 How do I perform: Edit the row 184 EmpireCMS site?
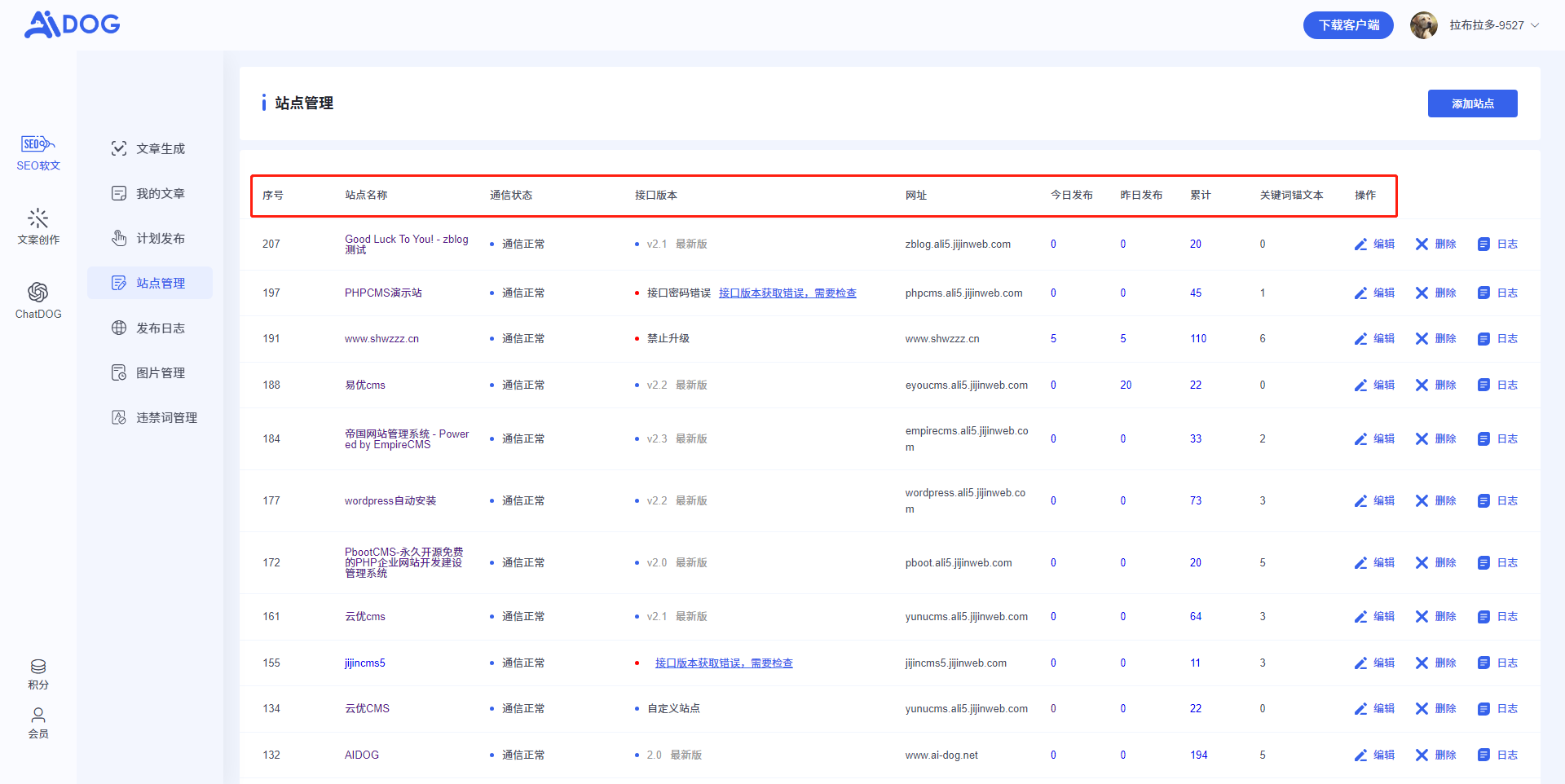[x=1374, y=438]
